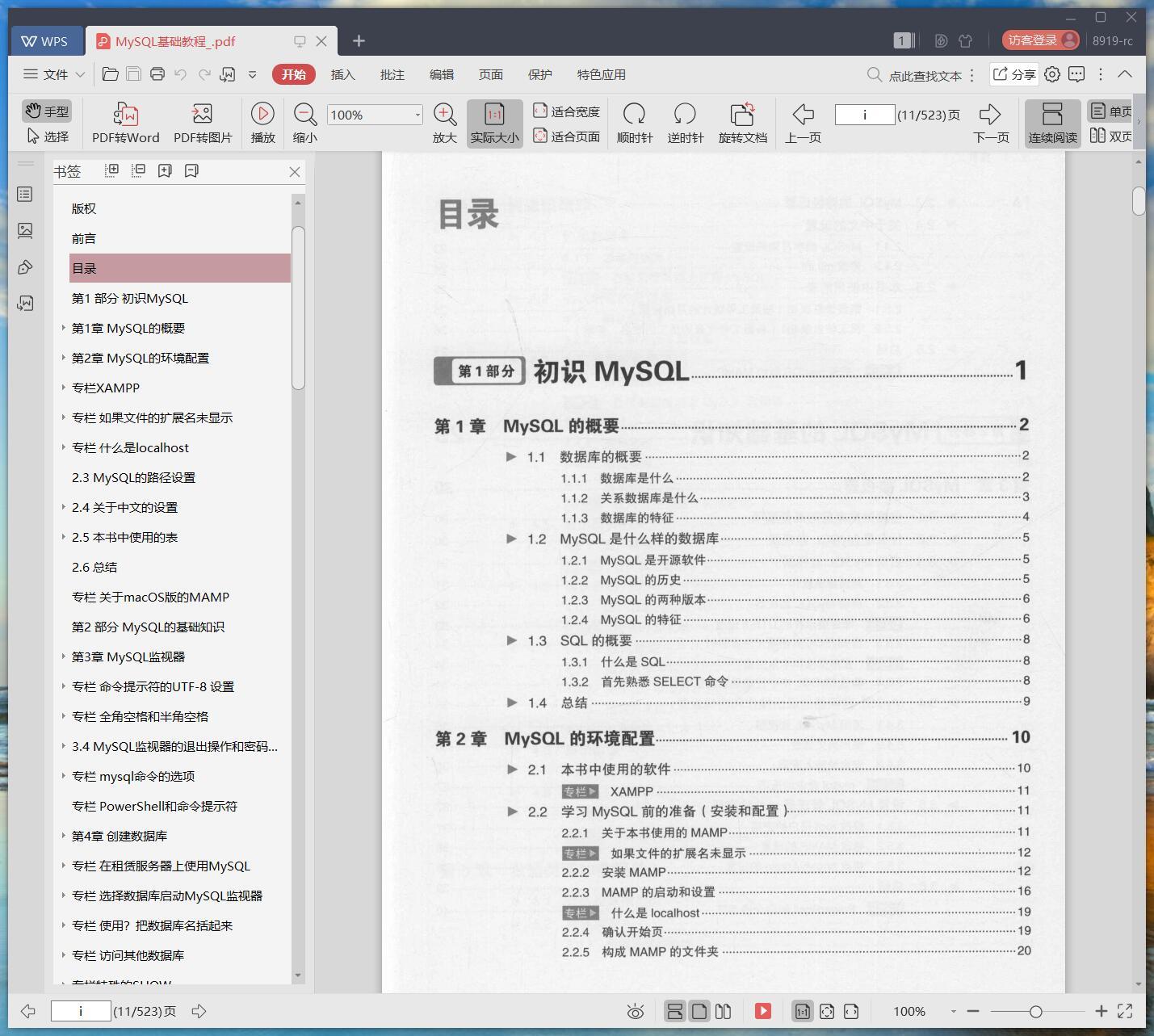Open the 特色应用 ribbon tab
1154x1036 pixels.
601,74
